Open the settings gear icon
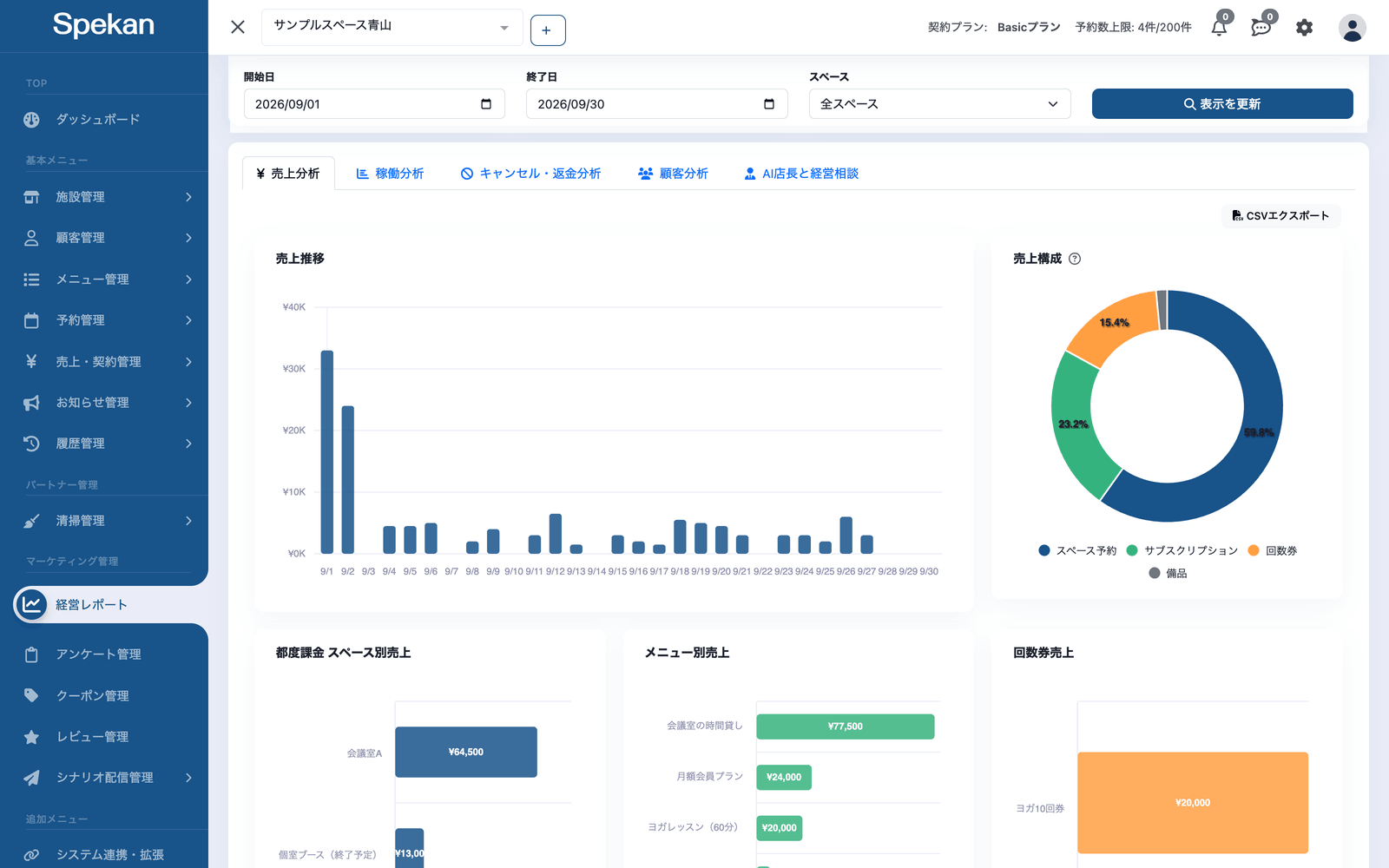Image resolution: width=1389 pixels, height=868 pixels. tap(1304, 28)
